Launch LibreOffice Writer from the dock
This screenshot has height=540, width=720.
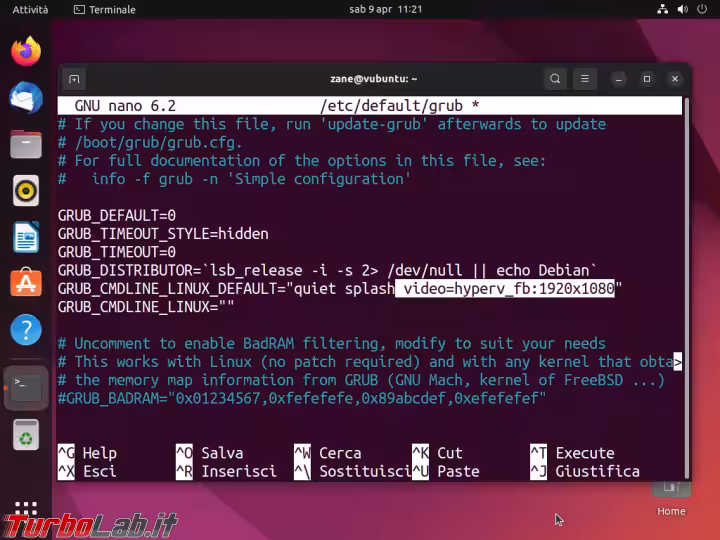tap(26, 237)
